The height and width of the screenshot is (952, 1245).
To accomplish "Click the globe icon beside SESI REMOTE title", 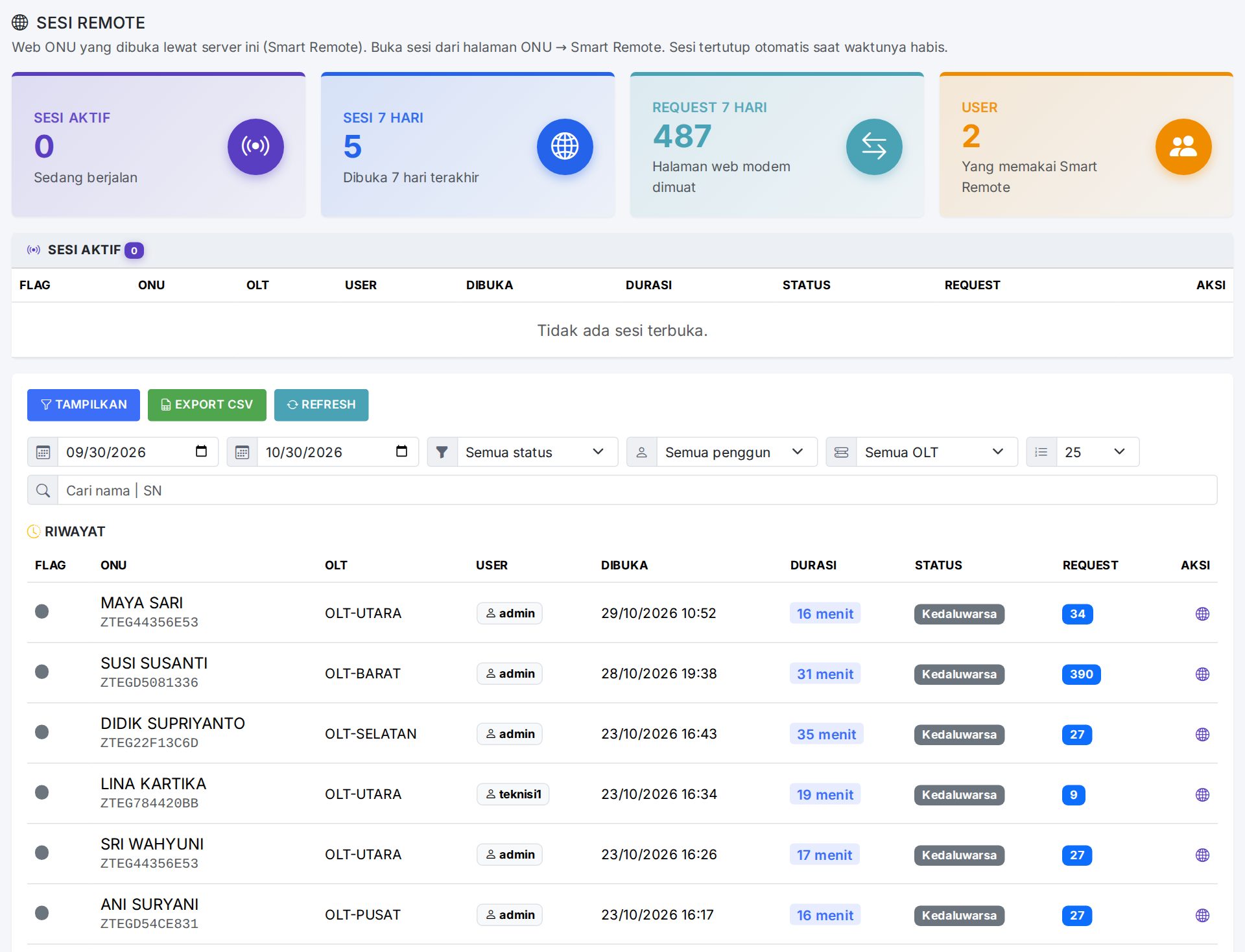I will point(20,23).
